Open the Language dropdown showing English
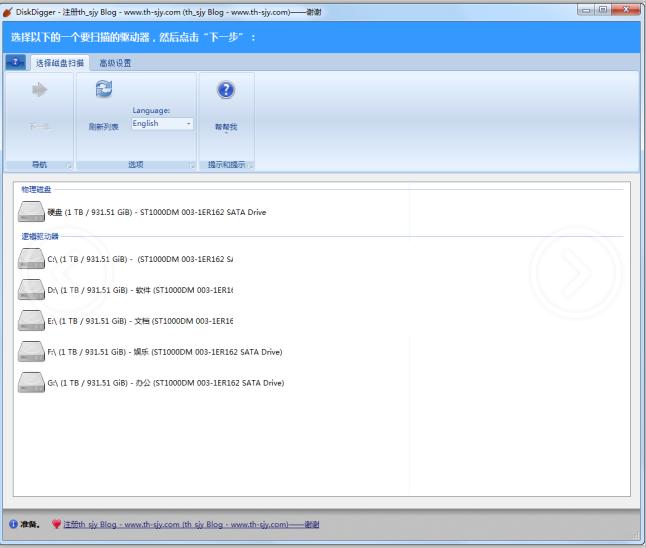This screenshot has height=548, width=646. (x=162, y=124)
